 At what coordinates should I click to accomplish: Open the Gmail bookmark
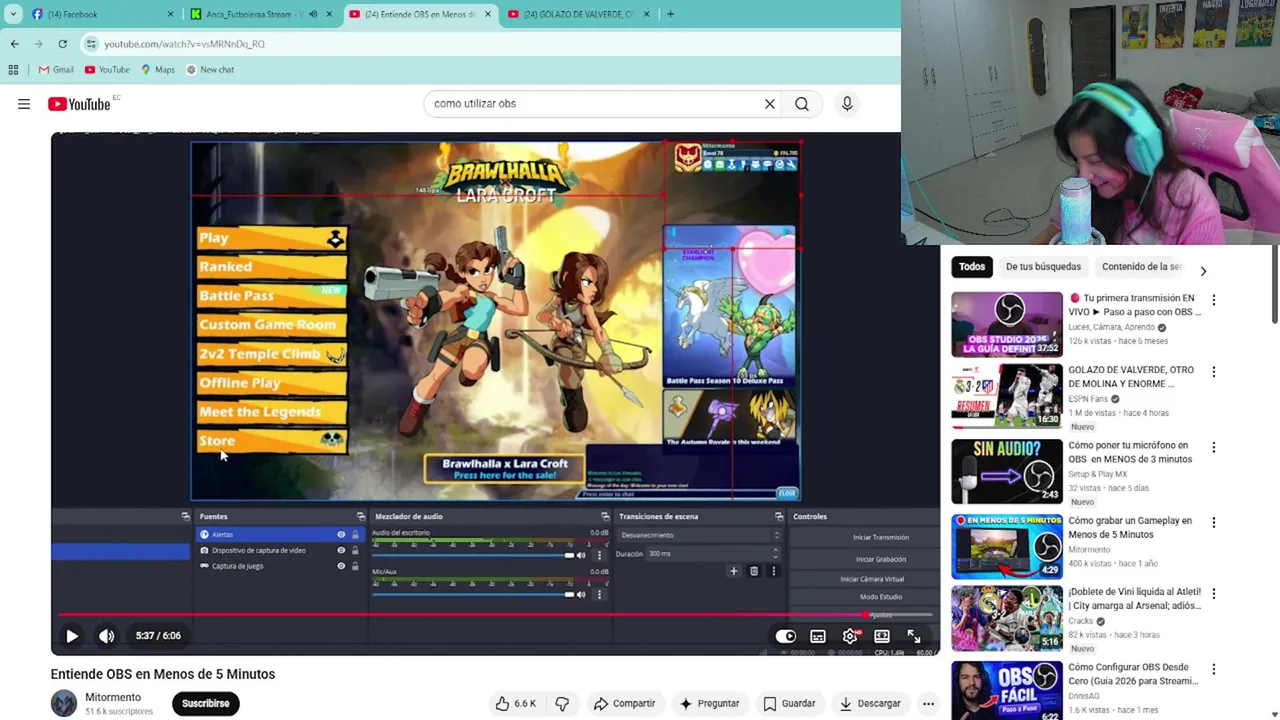point(56,70)
